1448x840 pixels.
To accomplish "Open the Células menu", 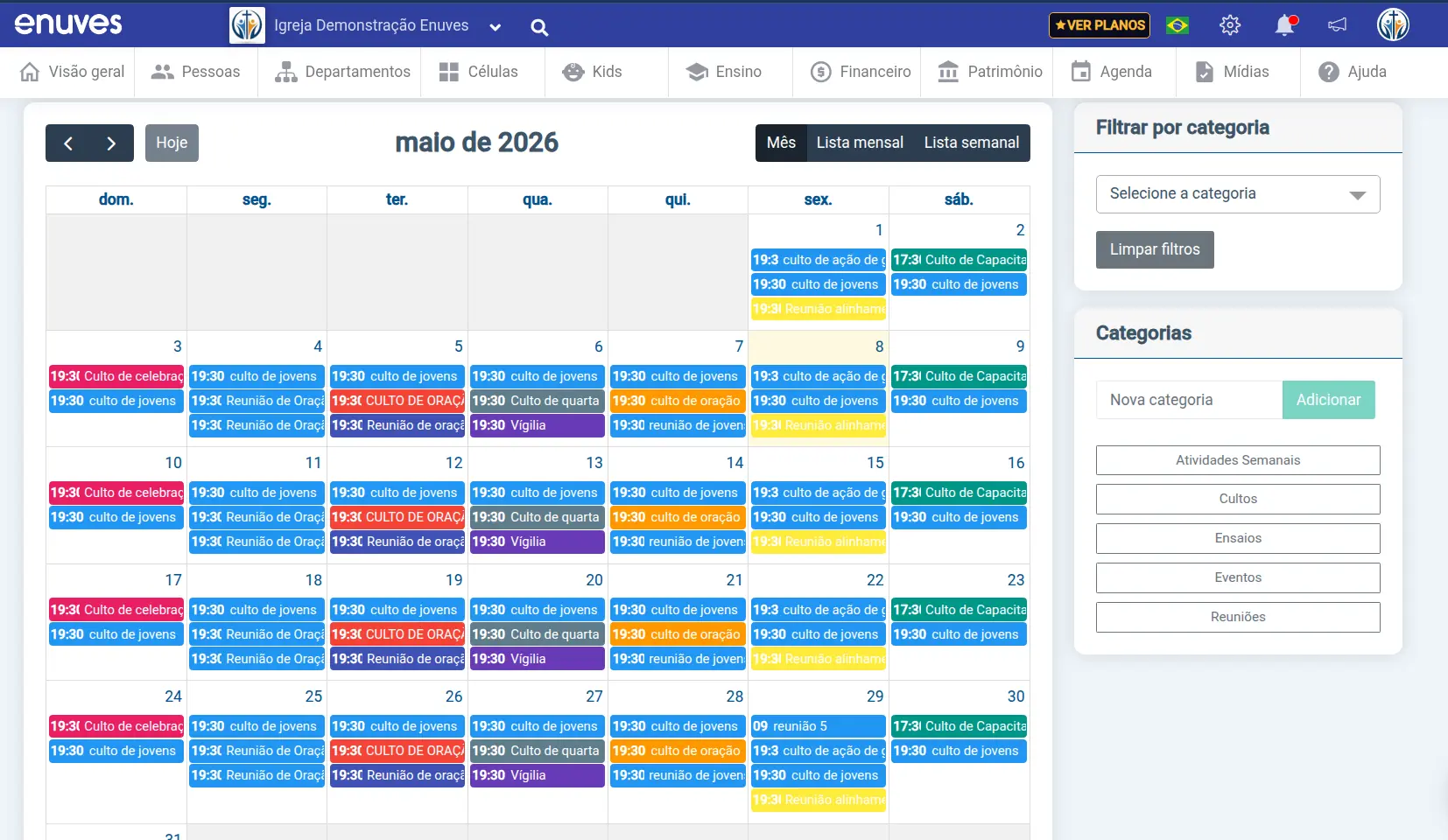I will [x=478, y=72].
